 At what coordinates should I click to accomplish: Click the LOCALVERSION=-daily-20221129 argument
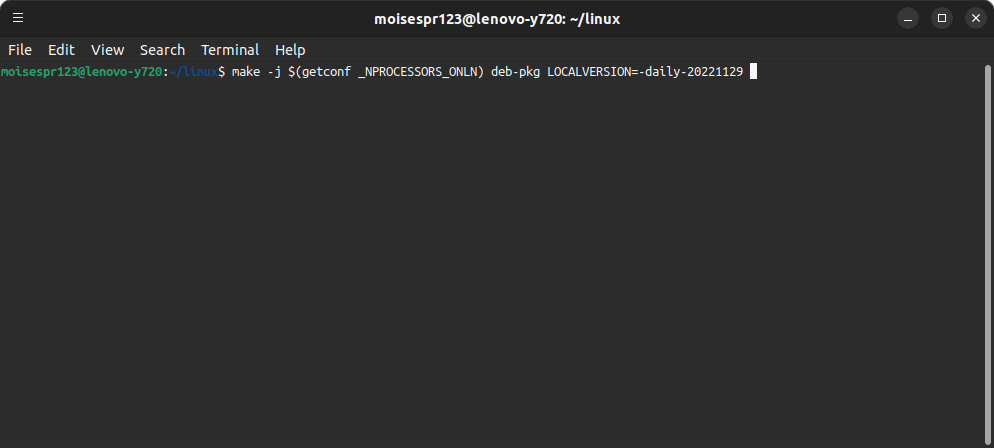[x=645, y=72]
